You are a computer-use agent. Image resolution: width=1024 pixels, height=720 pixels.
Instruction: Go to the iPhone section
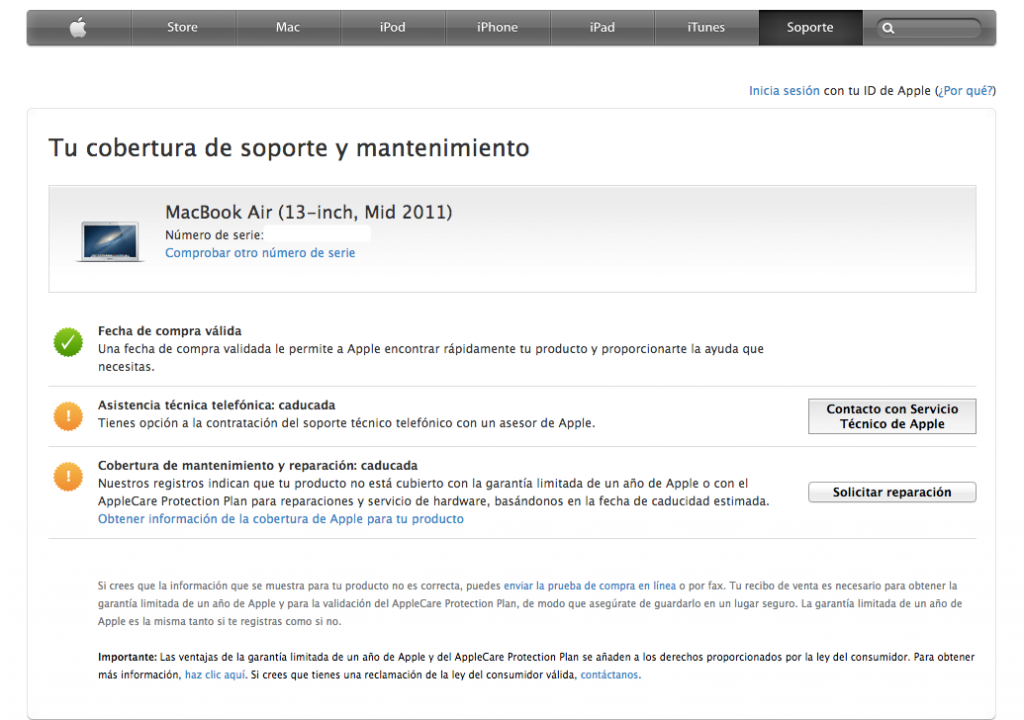[x=497, y=27]
